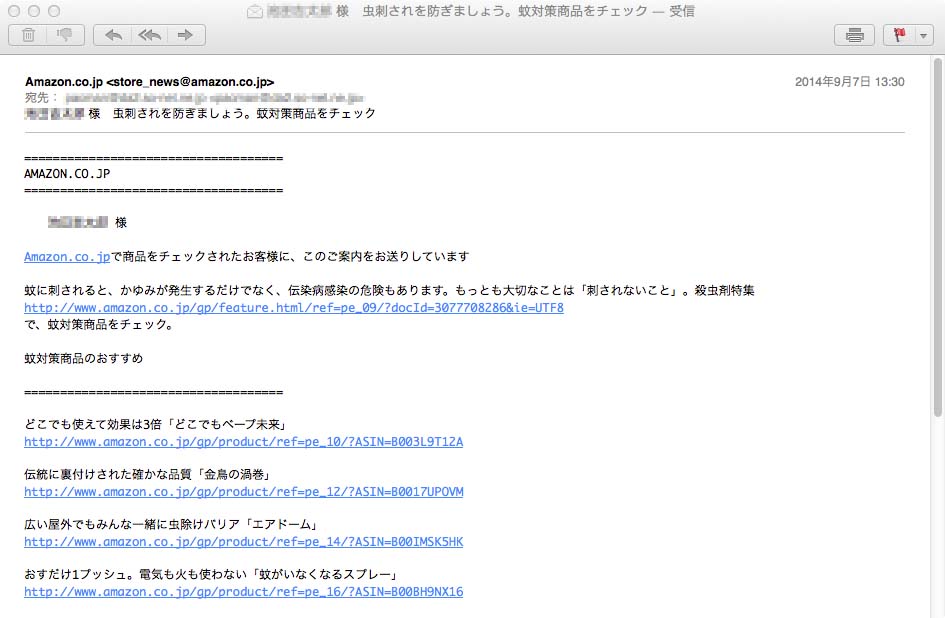Viewport: 945px width, 618px height.
Task: Open product link ASIN=B00IMSK5HK
Action: click(243, 542)
